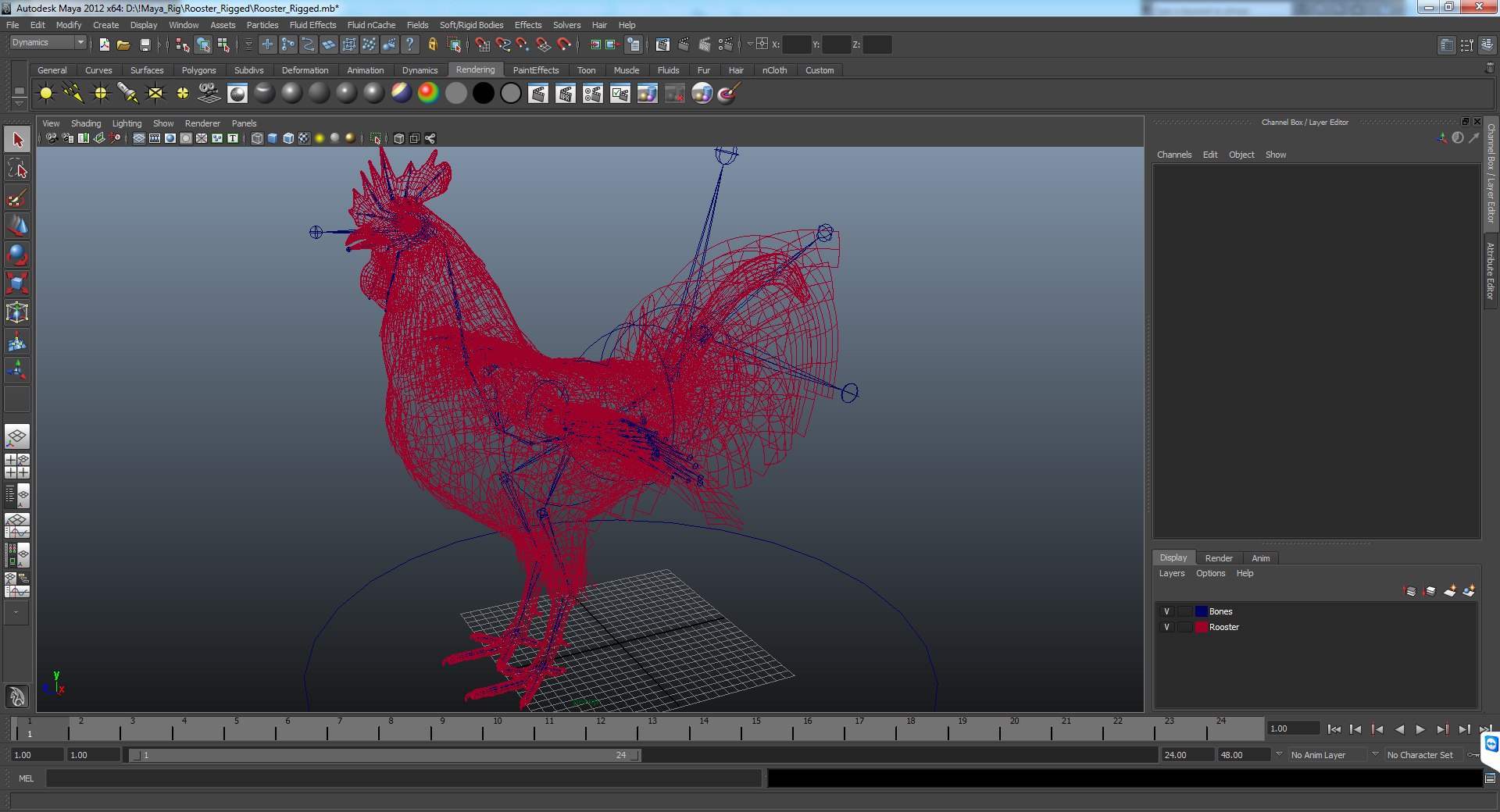Click move layer up icon

(x=1409, y=591)
